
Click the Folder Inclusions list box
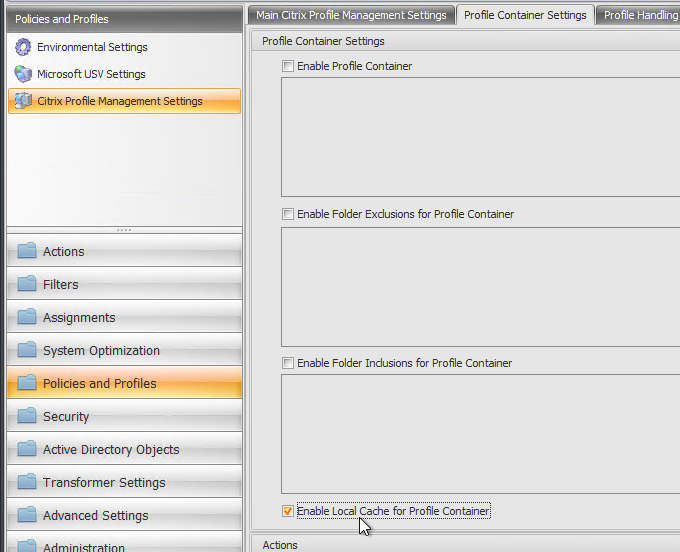pyautogui.click(x=481, y=434)
